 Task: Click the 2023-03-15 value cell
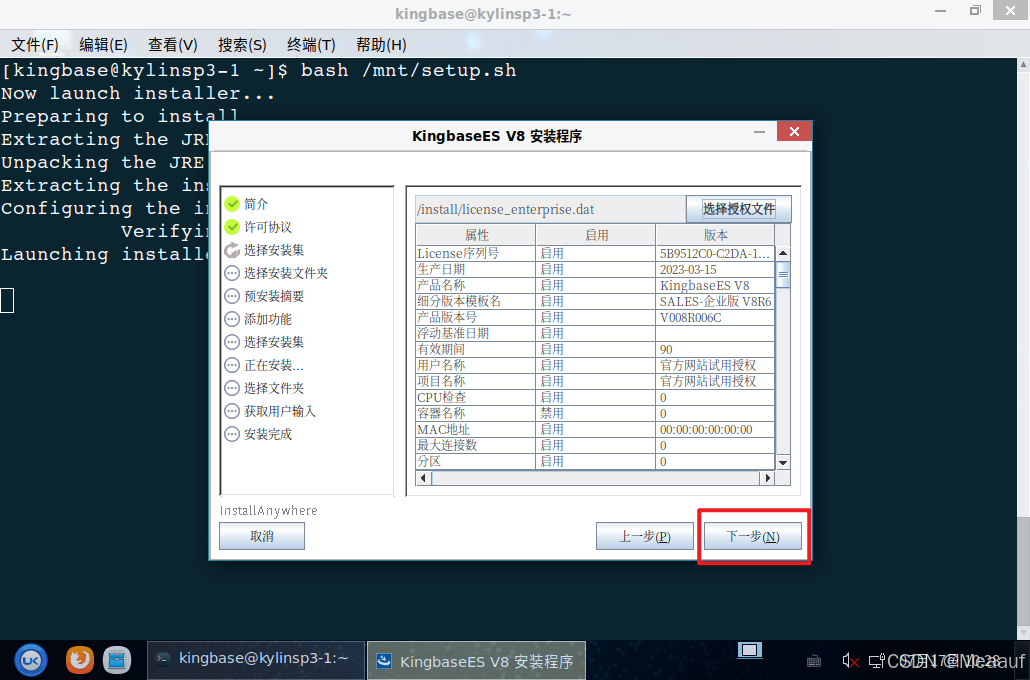pos(715,269)
